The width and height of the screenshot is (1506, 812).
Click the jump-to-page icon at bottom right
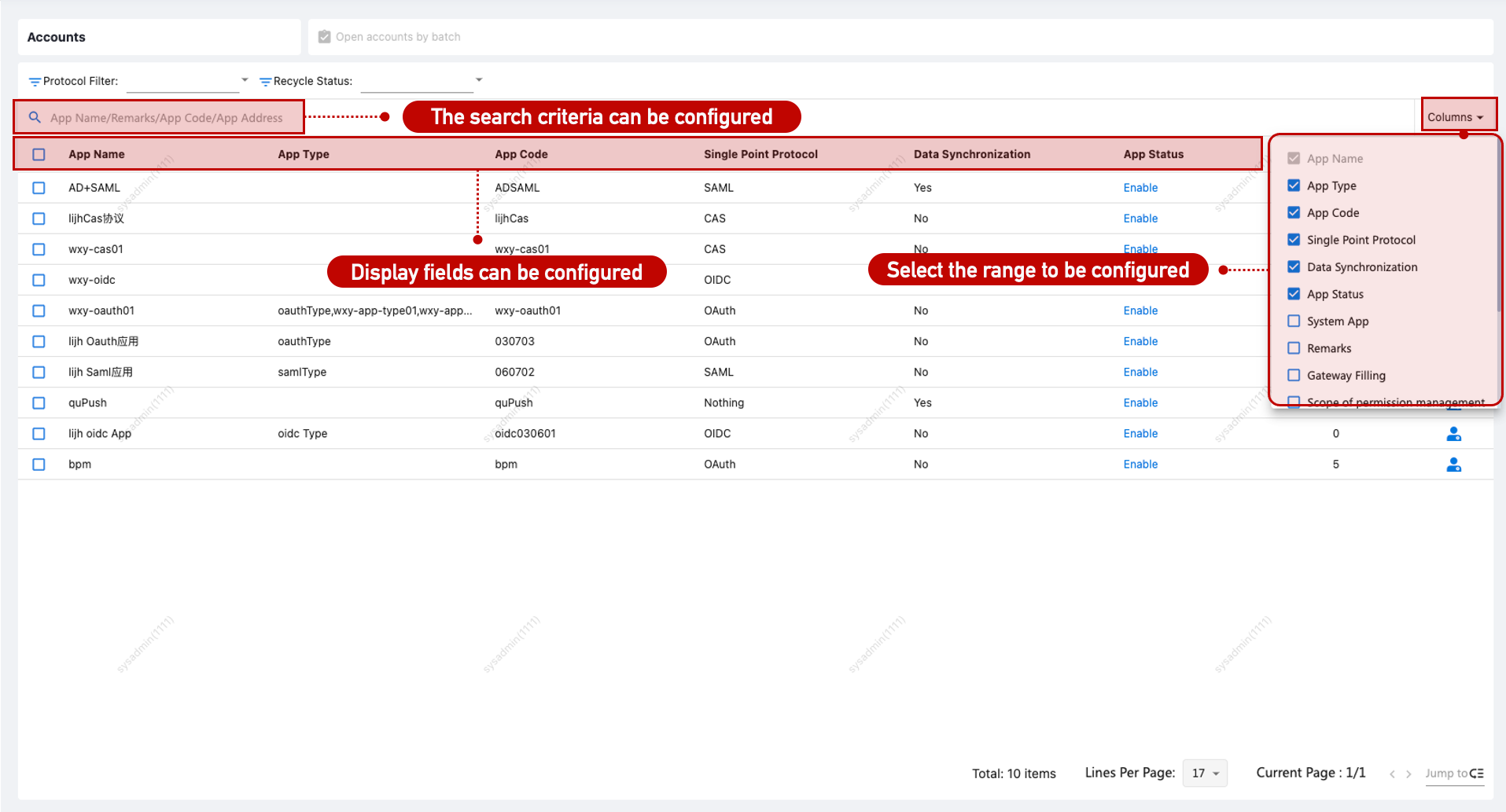click(1478, 773)
